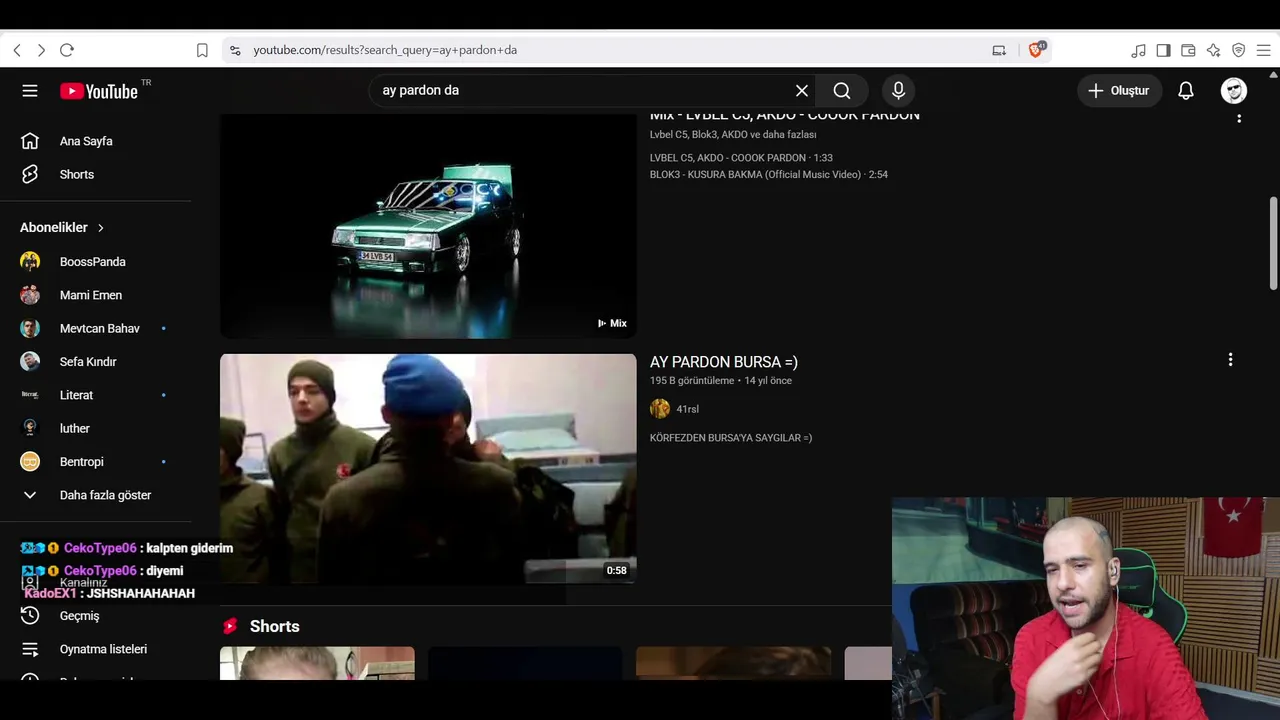Click the magnifying glass search button

point(842,91)
